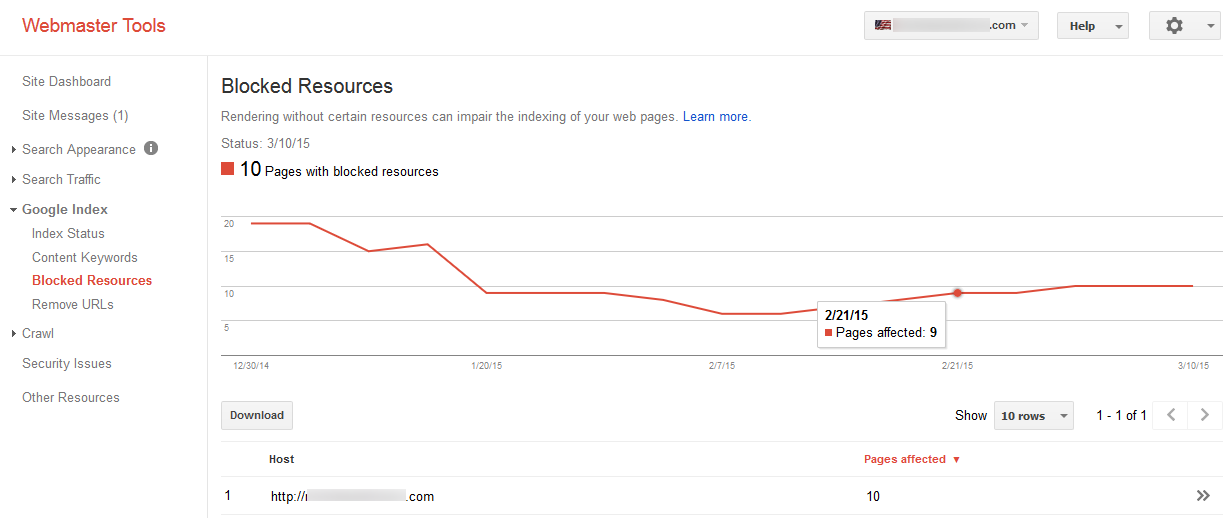Open the Help dropdown menu
This screenshot has height=518, width=1226.
(x=1092, y=26)
